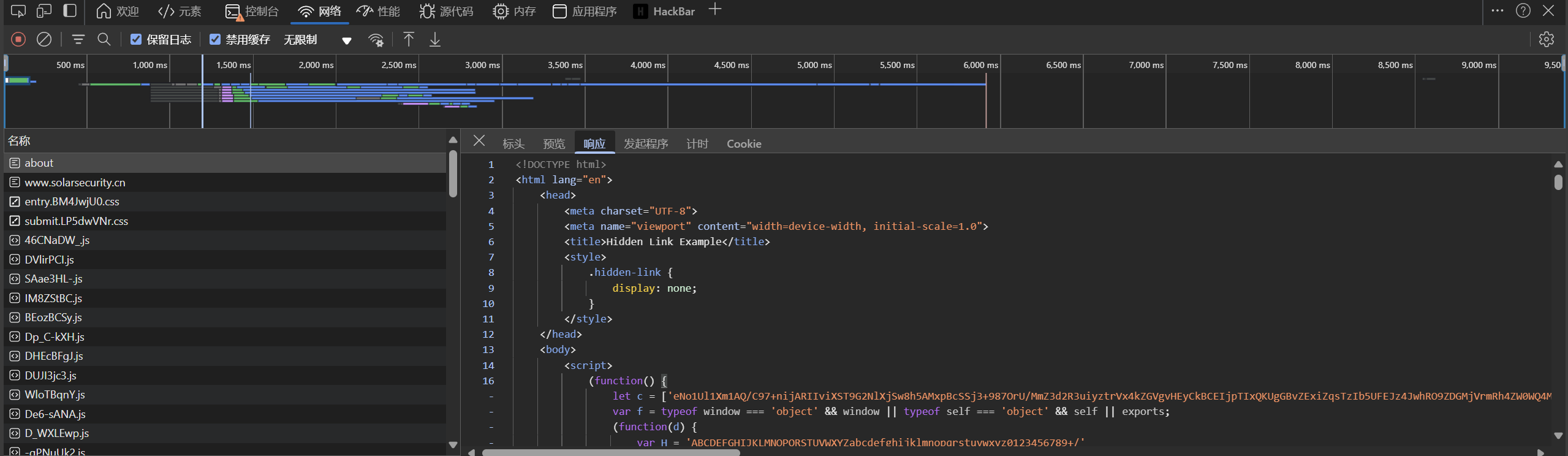Open DevTools help icon
This screenshot has height=456, width=1568.
click(x=1523, y=10)
